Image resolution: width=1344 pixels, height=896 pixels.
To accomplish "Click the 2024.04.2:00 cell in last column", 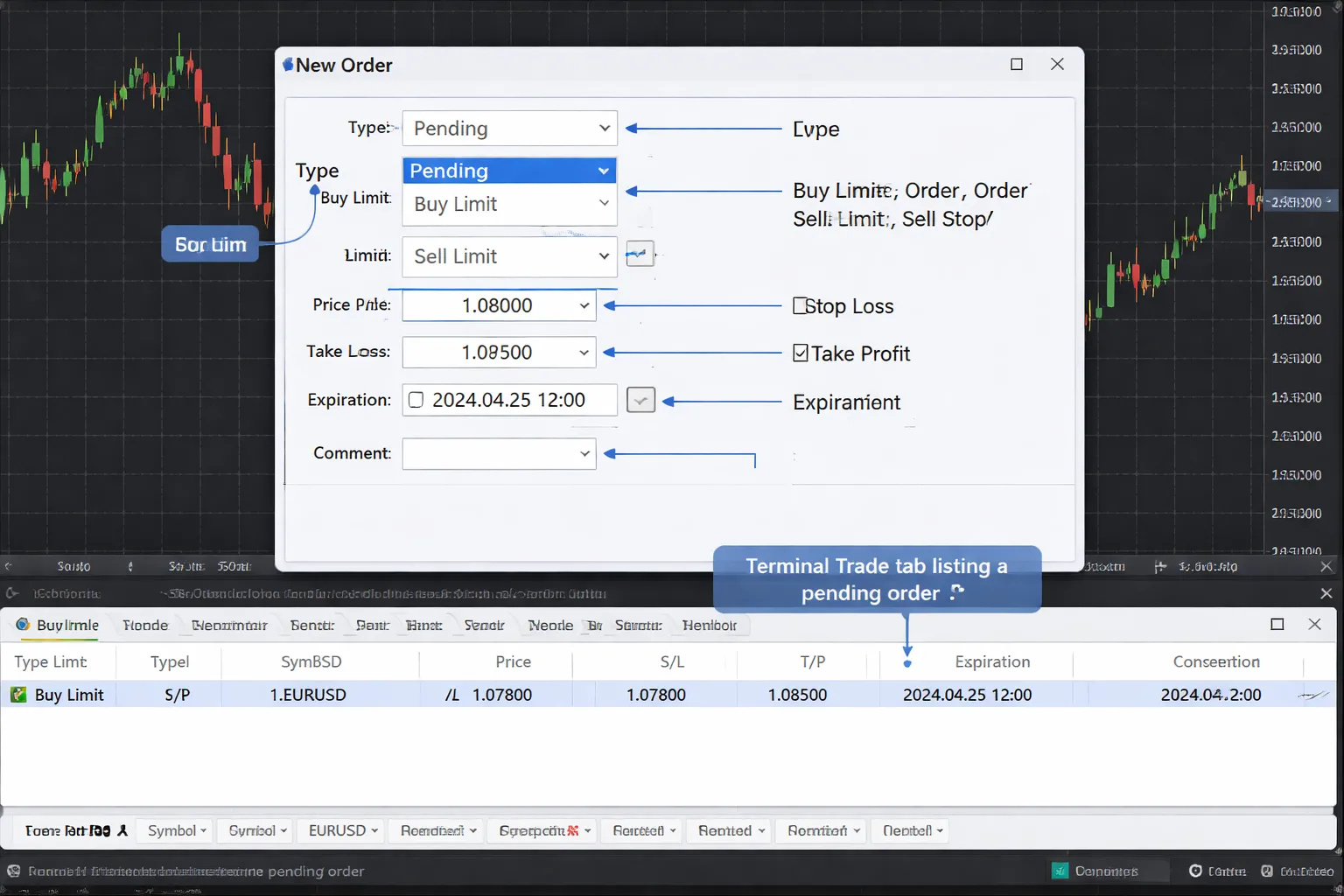I will click(x=1211, y=695).
